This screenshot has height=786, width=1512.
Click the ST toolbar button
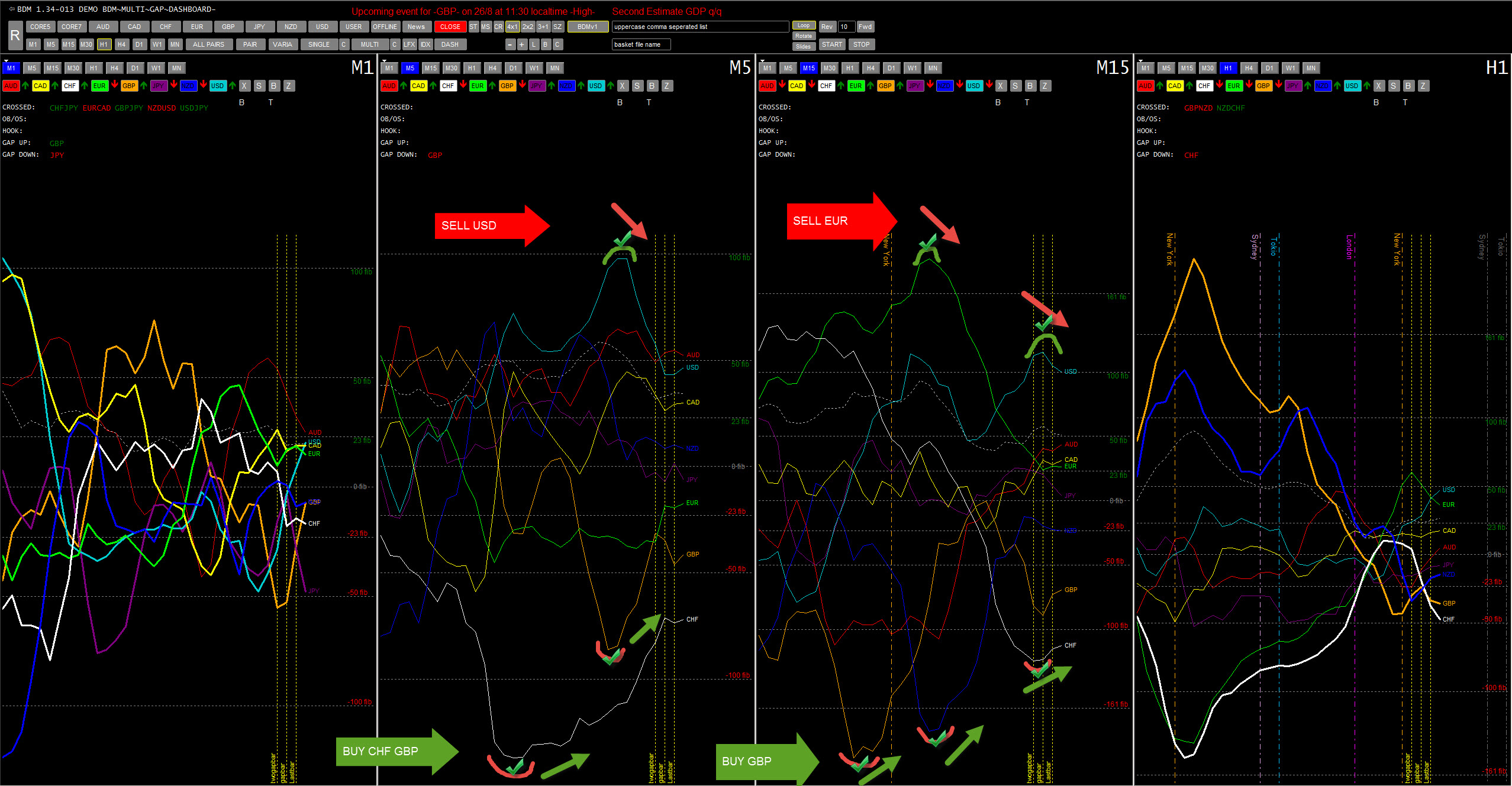click(x=473, y=27)
